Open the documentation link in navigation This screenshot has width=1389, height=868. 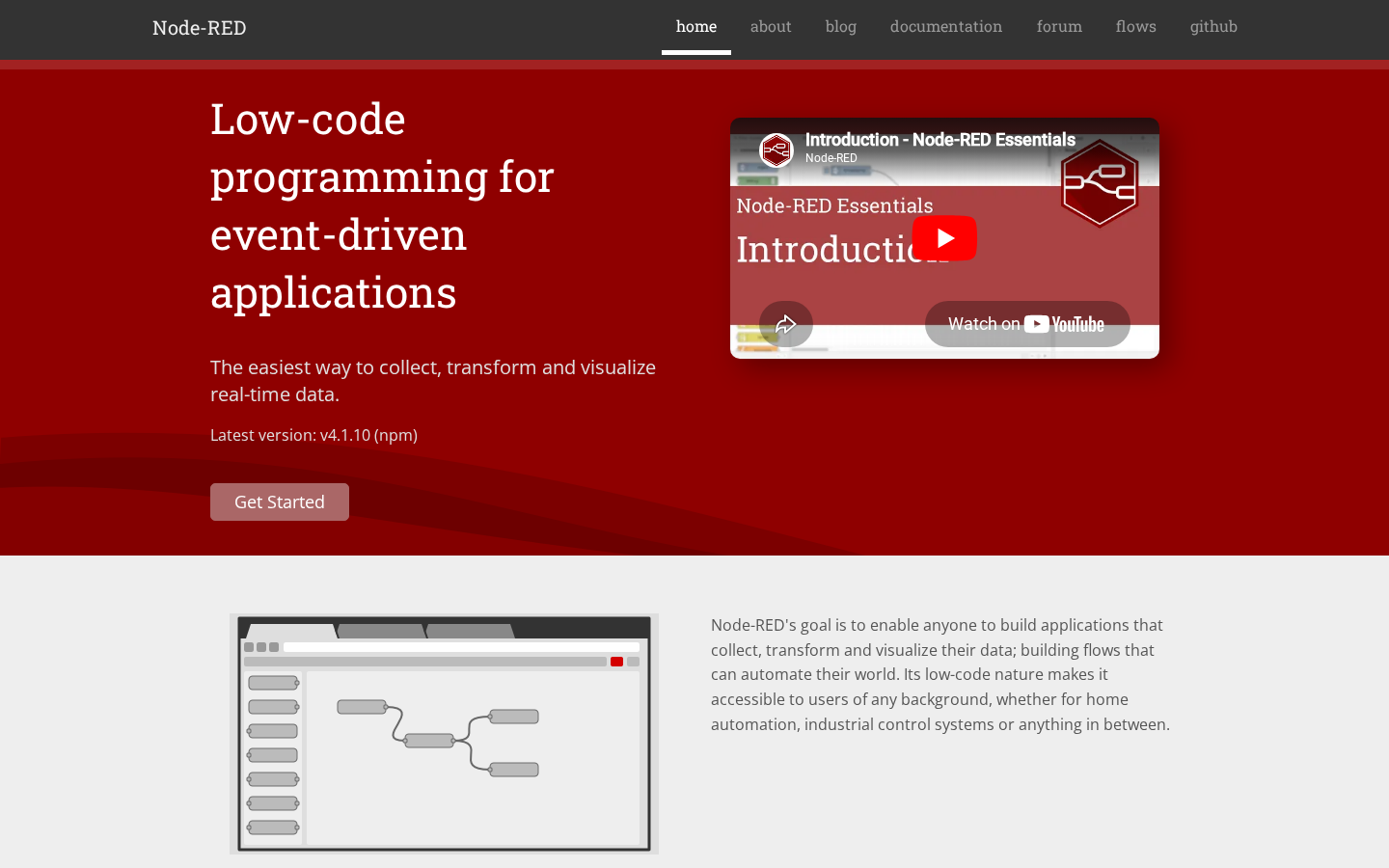[946, 27]
